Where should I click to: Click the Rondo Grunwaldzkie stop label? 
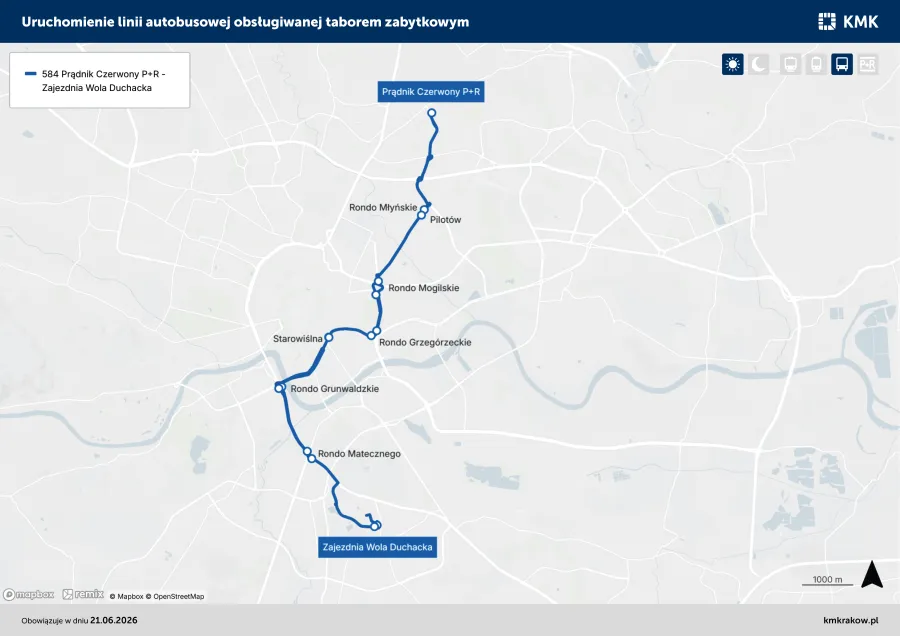coord(335,389)
